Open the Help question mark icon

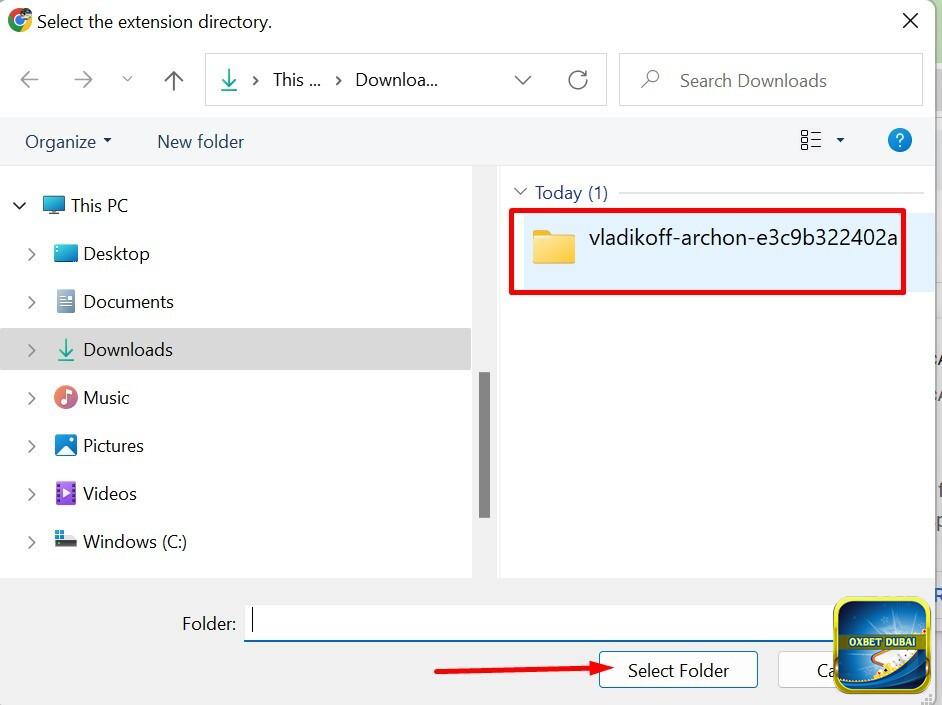[x=899, y=140]
